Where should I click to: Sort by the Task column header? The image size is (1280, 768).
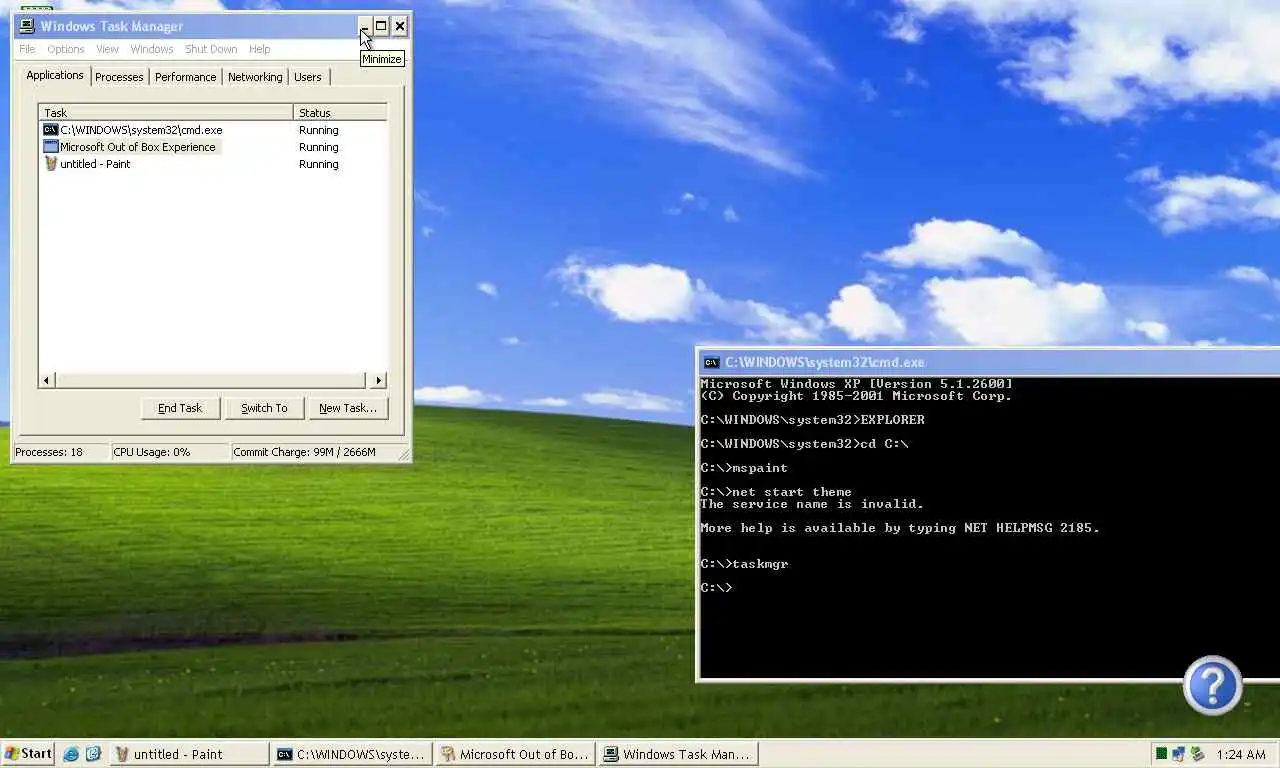[166, 112]
